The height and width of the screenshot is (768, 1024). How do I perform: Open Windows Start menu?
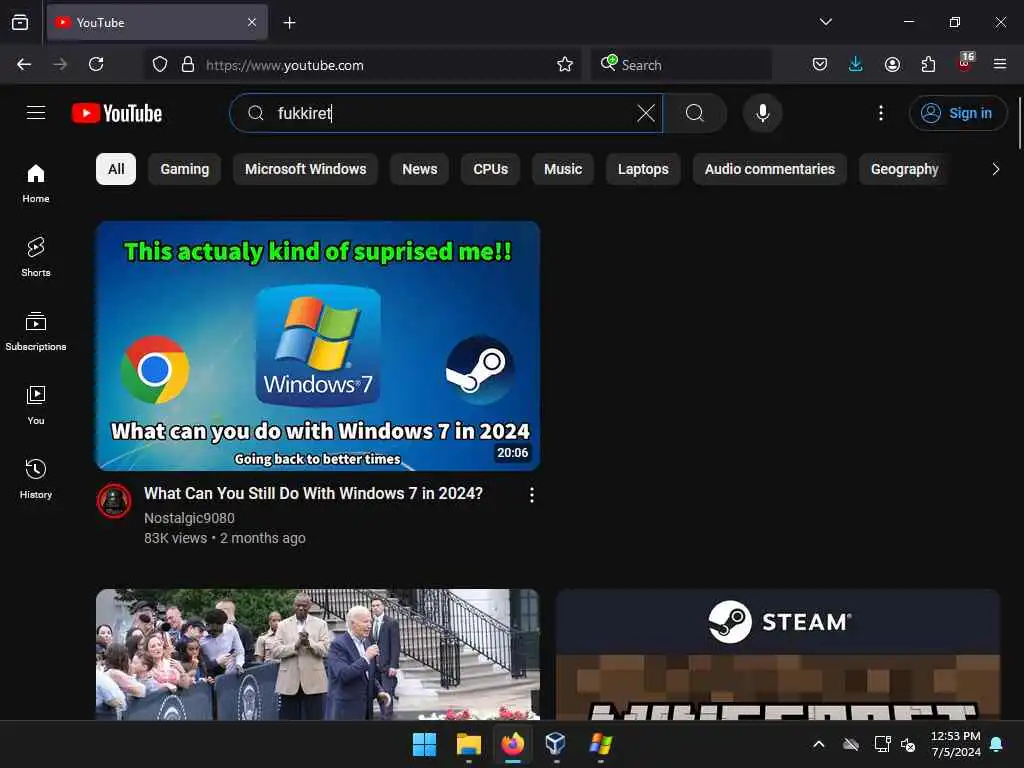point(424,744)
